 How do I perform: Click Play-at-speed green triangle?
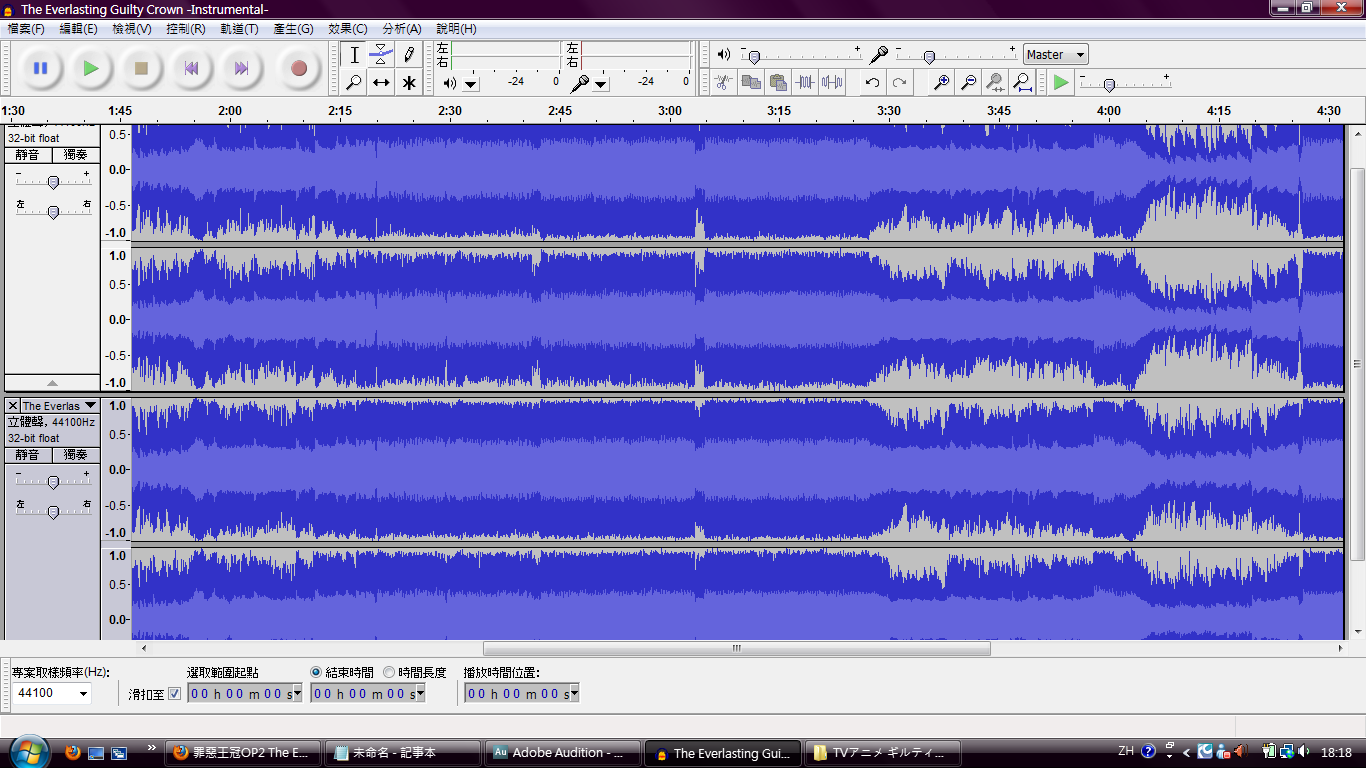pyautogui.click(x=1061, y=82)
